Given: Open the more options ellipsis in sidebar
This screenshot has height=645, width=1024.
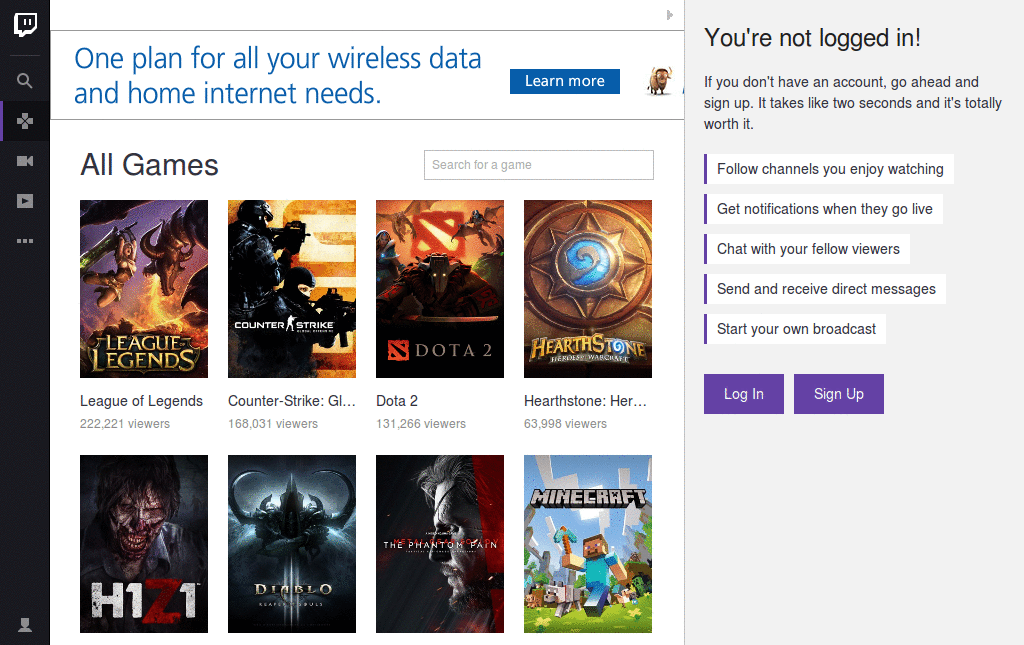Looking at the screenshot, I should [x=25, y=241].
